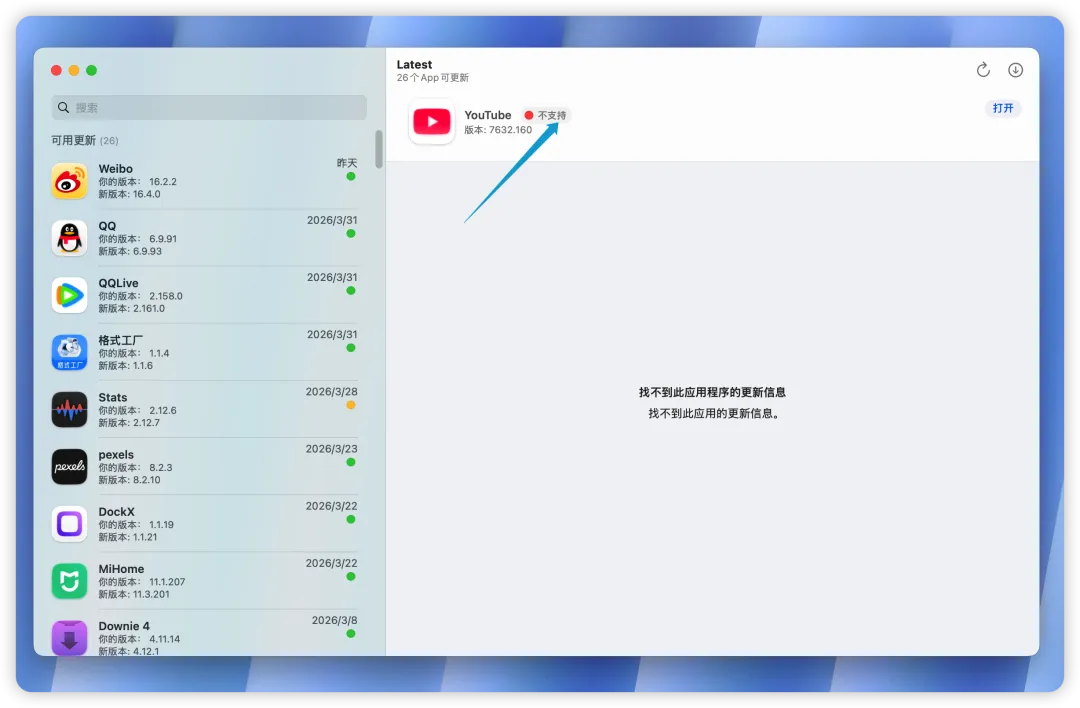1080x708 pixels.
Task: Click the download all updates icon
Action: click(1015, 70)
